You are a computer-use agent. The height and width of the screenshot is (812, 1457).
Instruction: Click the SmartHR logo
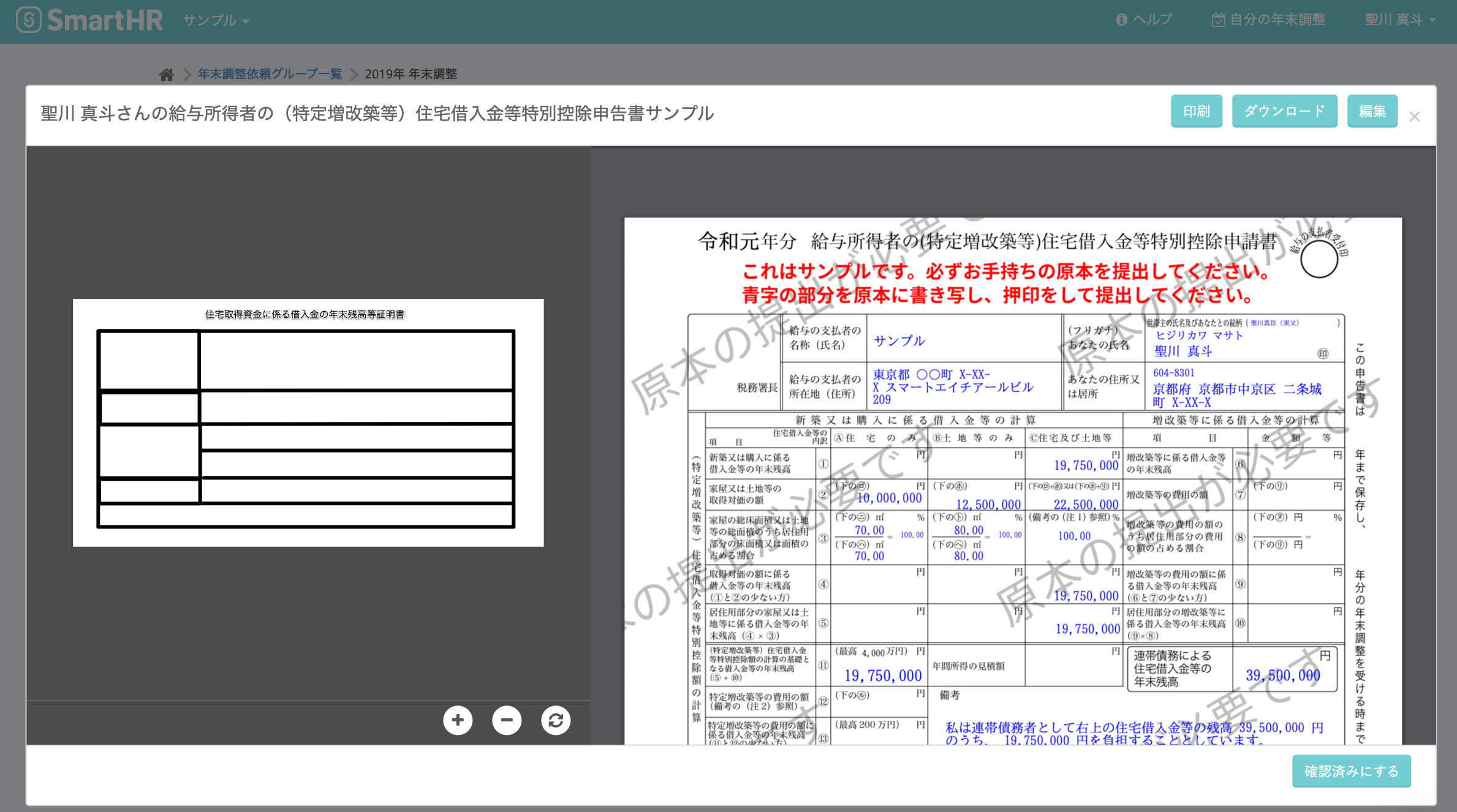pyautogui.click(x=90, y=20)
